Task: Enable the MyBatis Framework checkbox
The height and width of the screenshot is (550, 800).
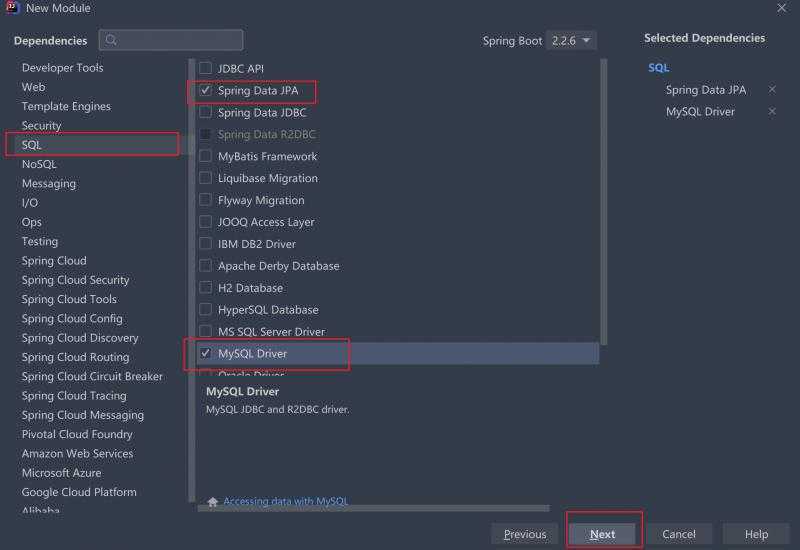Action: pyautogui.click(x=206, y=156)
